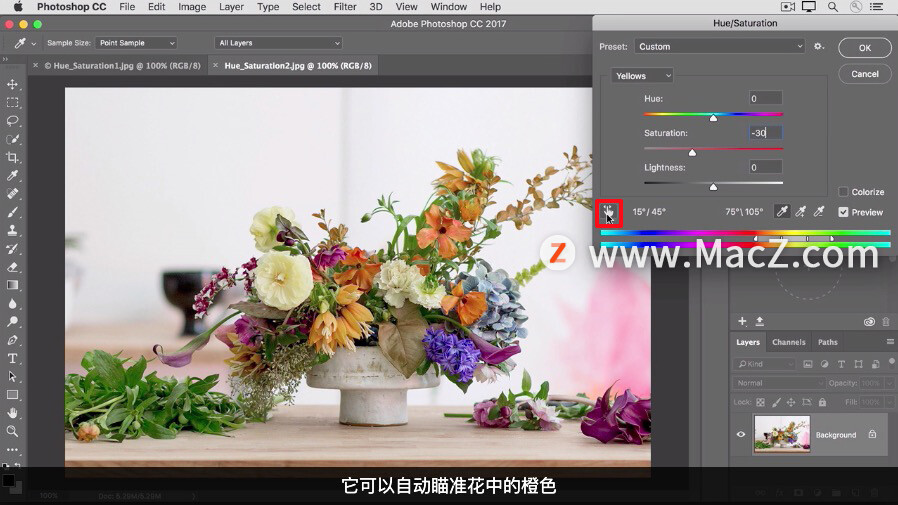Select the History Brush tool

[x=12, y=248]
